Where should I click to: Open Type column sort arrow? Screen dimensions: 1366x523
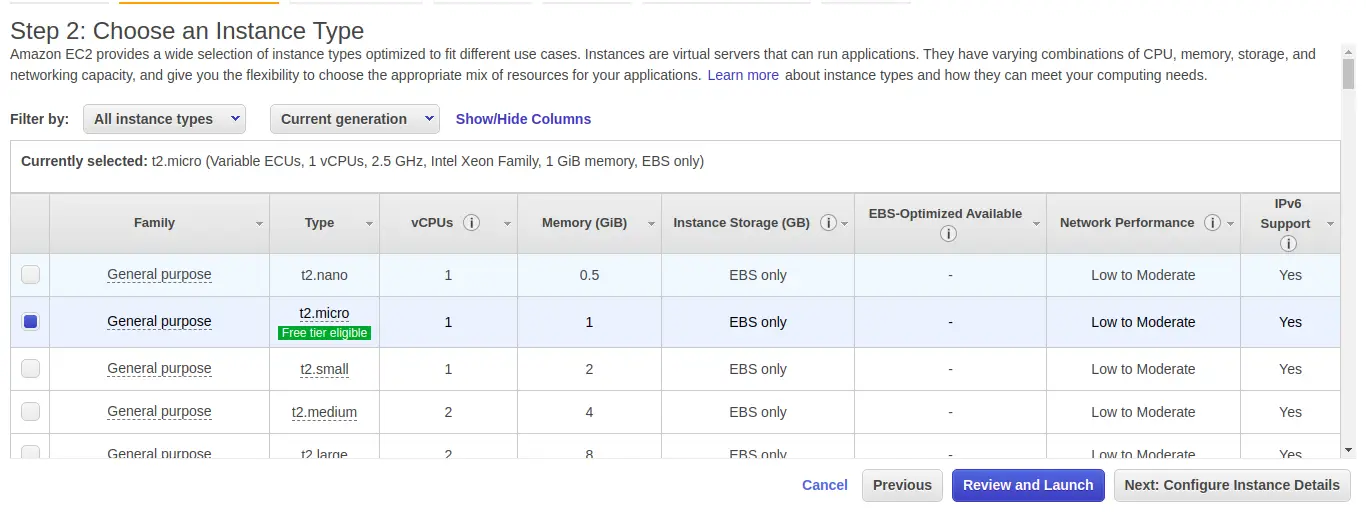pyautogui.click(x=369, y=224)
